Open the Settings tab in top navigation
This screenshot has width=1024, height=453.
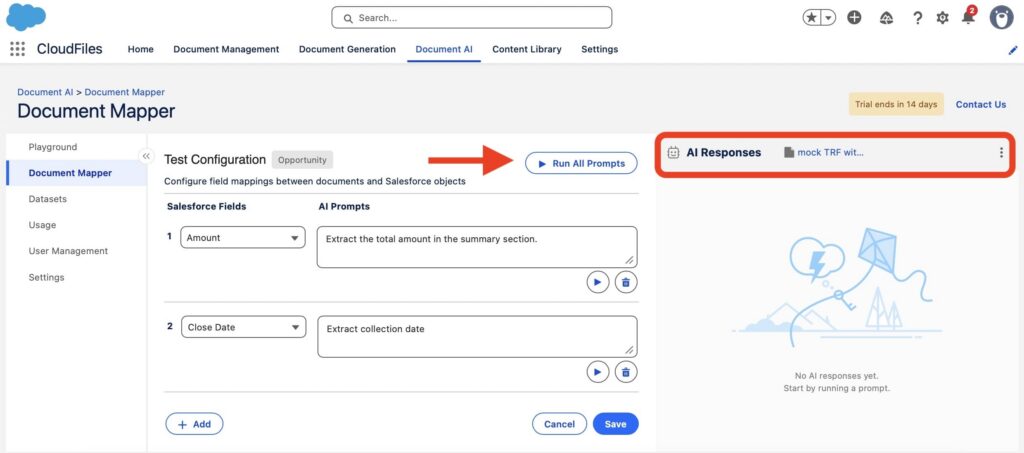[x=600, y=50]
